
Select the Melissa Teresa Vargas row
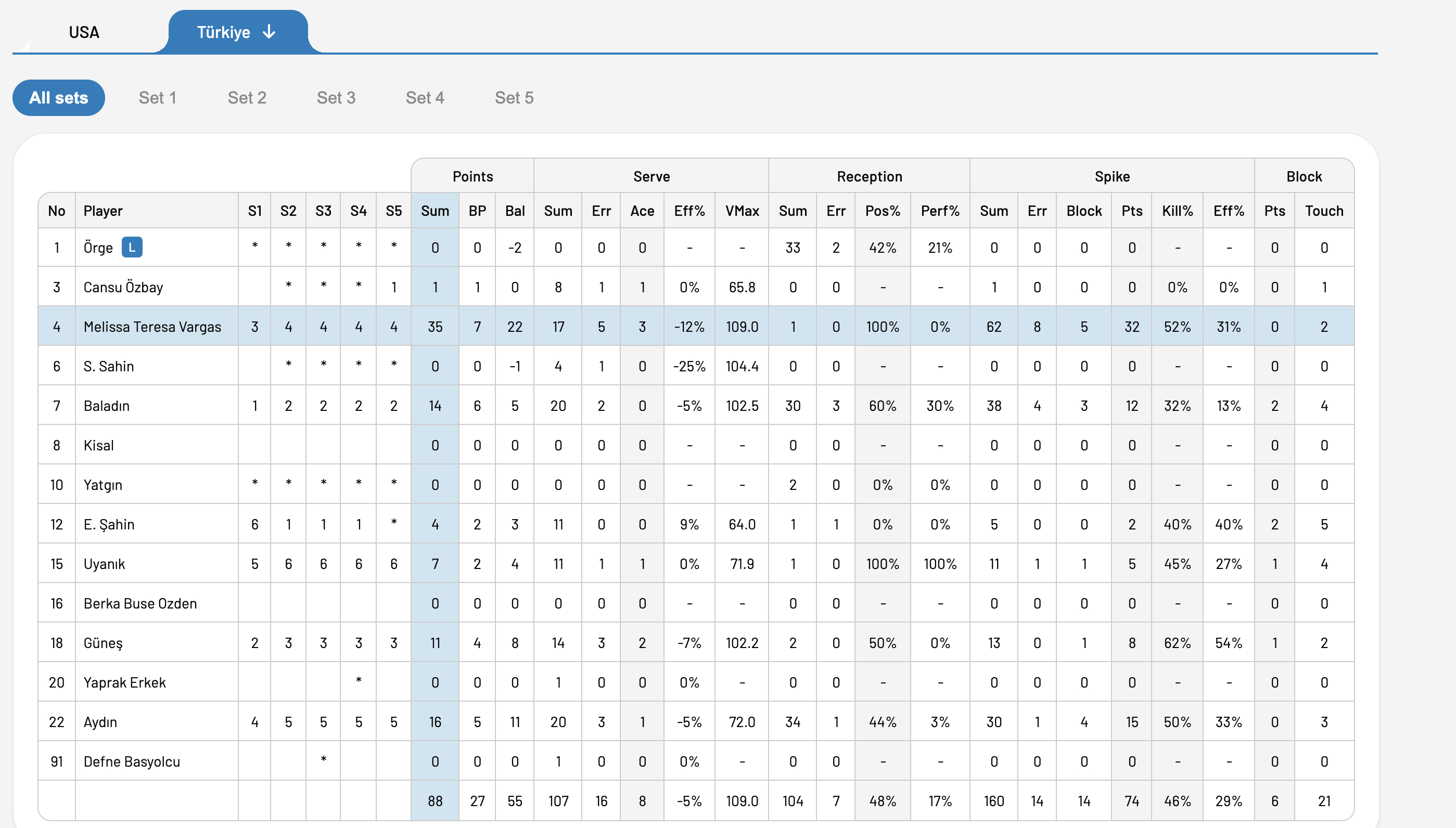pyautogui.click(x=696, y=327)
